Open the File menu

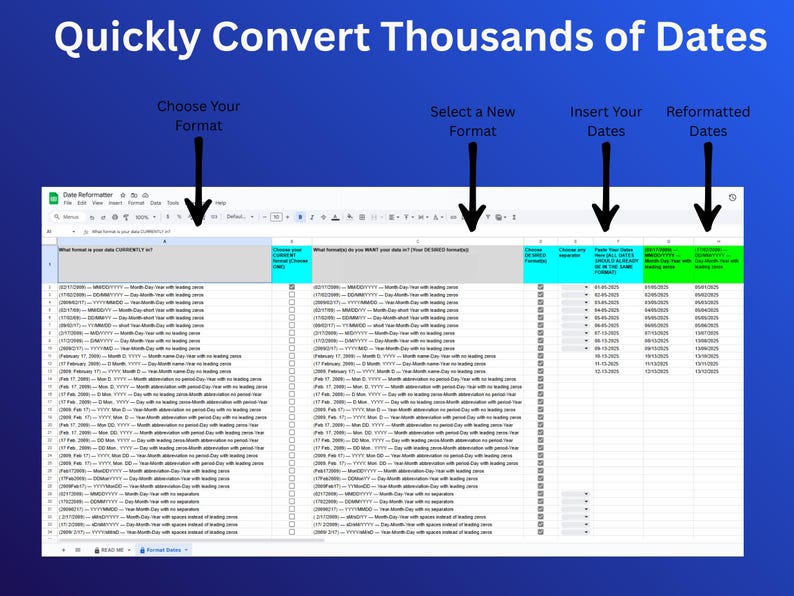point(67,203)
